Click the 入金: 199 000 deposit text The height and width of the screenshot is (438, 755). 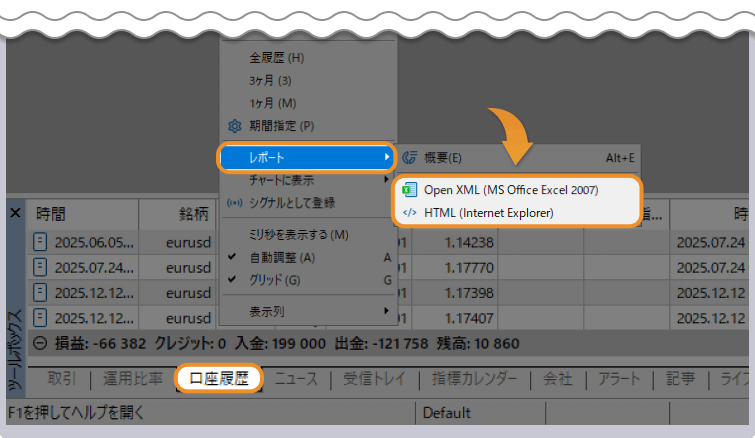[280, 344]
